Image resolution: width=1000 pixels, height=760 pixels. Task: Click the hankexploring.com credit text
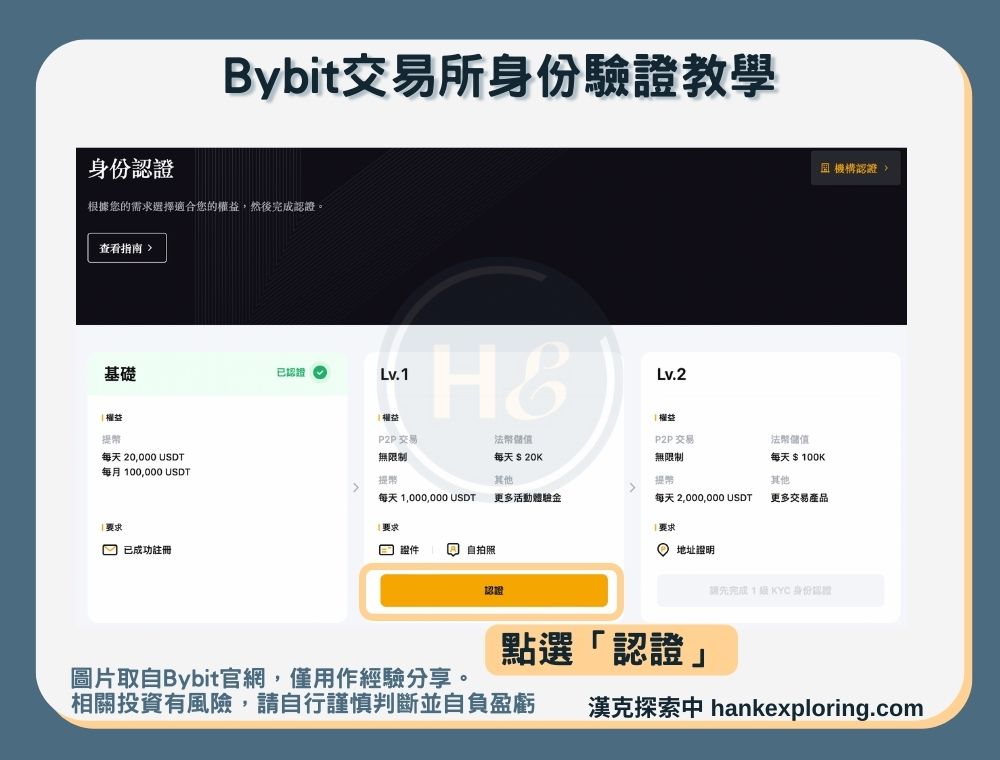tap(816, 708)
